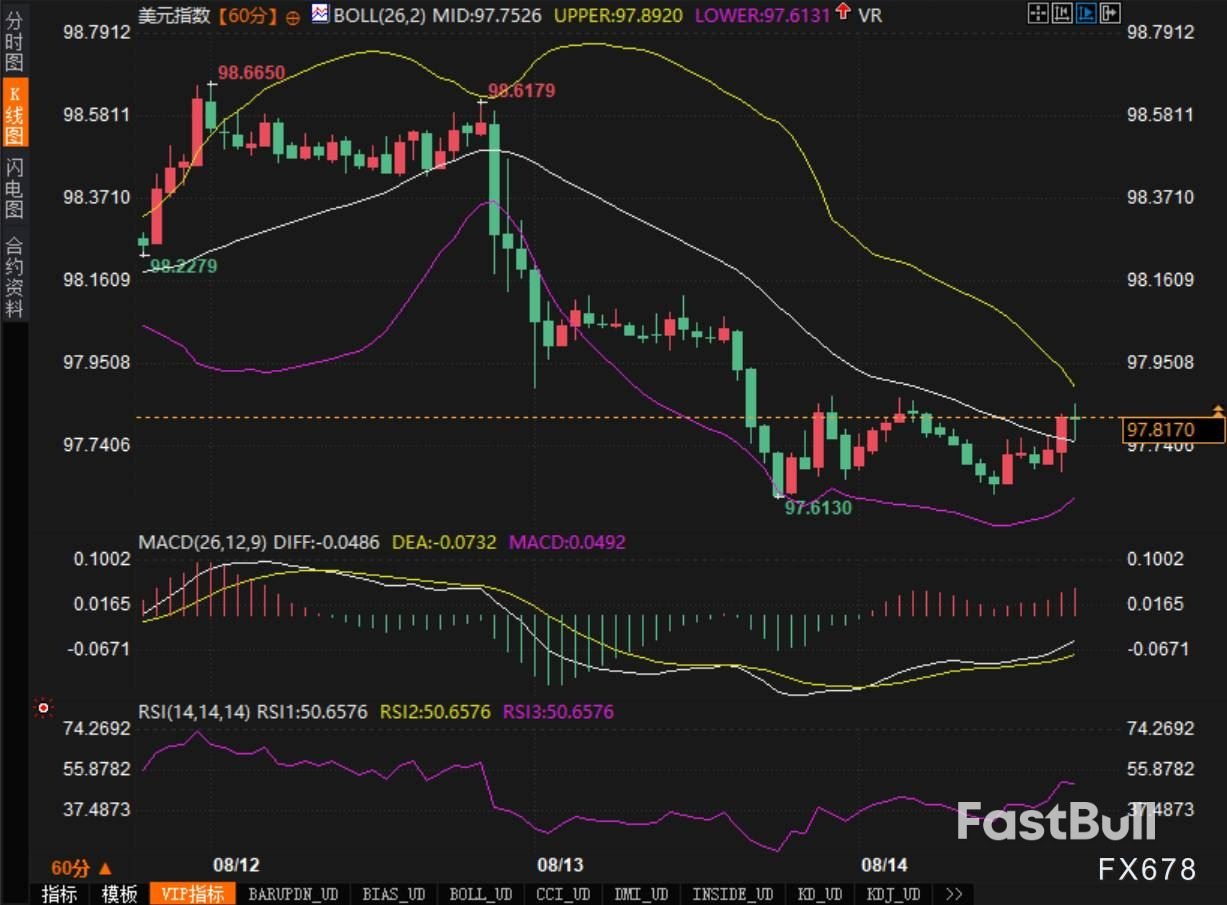Open the 60分 timeframe selector at bottom left
1227x905 pixels.
[82, 868]
